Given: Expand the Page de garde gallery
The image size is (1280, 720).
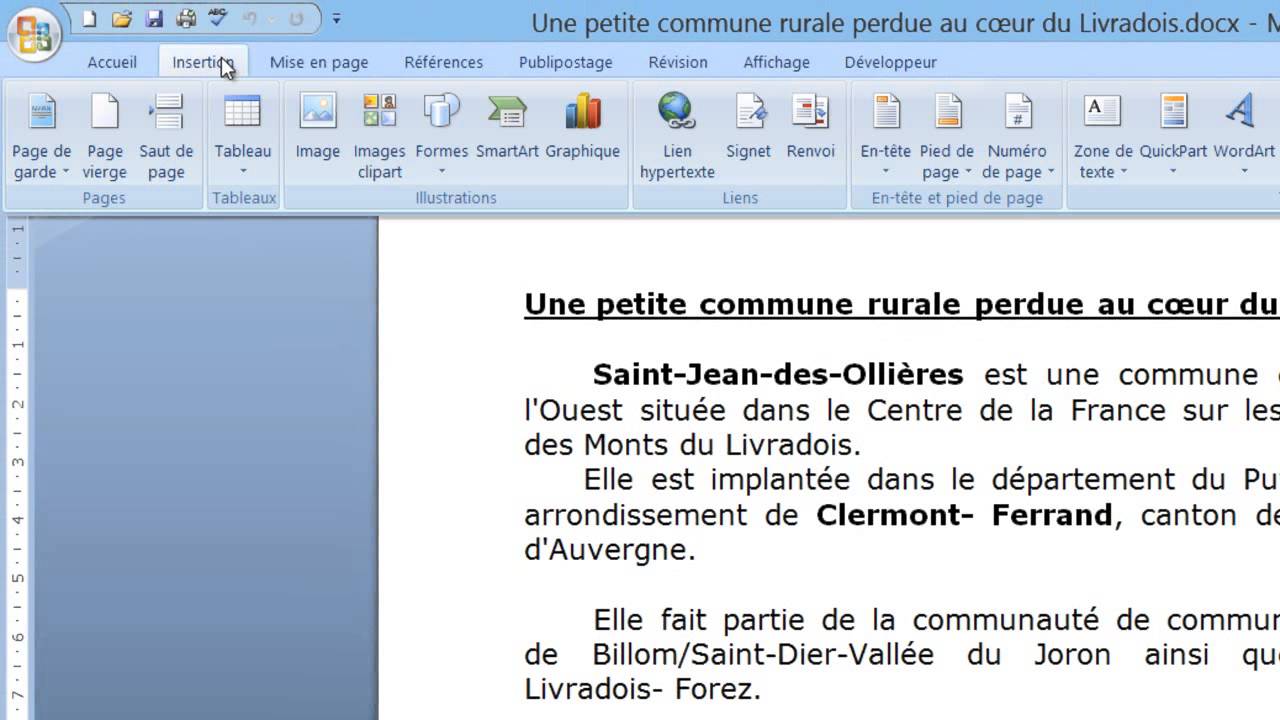Looking at the screenshot, I should [x=41, y=135].
